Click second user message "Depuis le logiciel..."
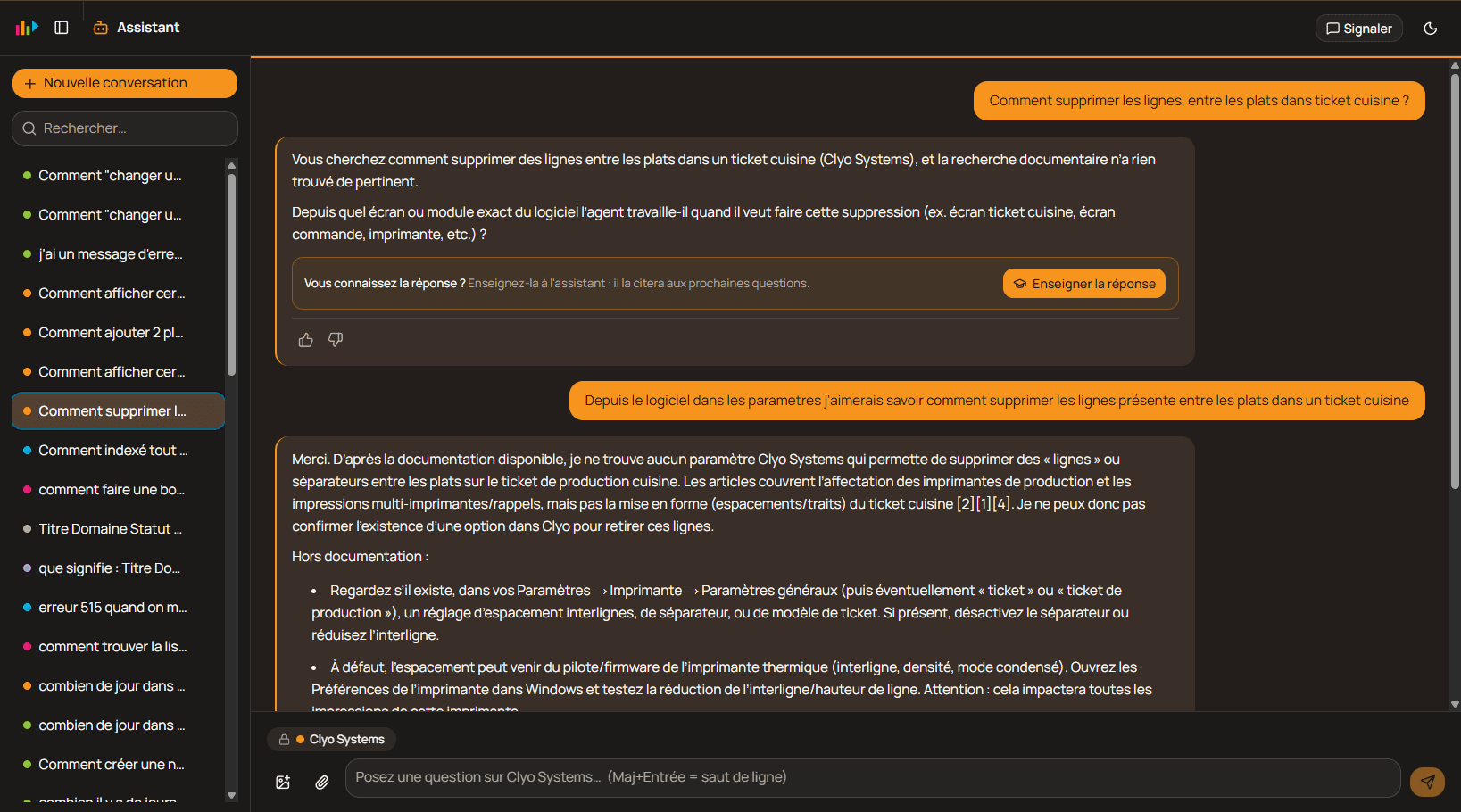Screen dimensions: 1461x812 tap(997, 401)
